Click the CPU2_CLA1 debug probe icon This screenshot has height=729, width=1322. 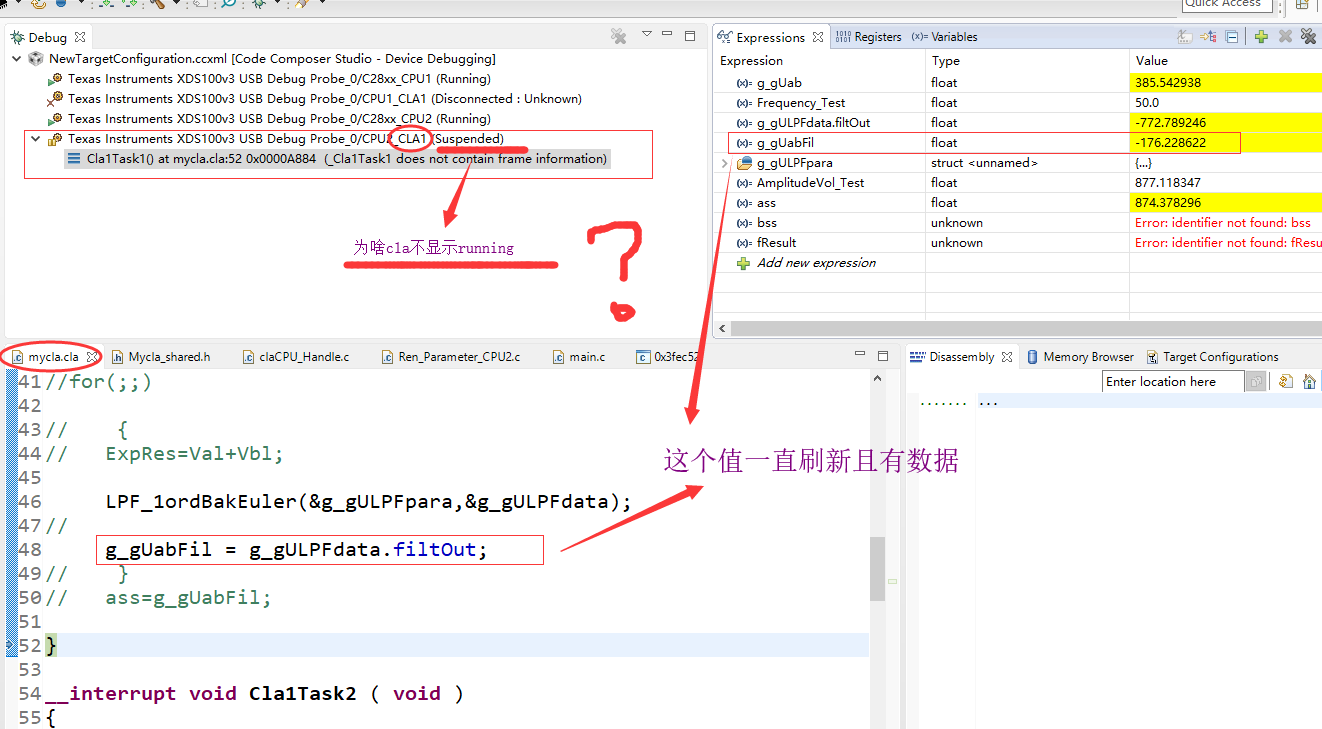[55, 139]
